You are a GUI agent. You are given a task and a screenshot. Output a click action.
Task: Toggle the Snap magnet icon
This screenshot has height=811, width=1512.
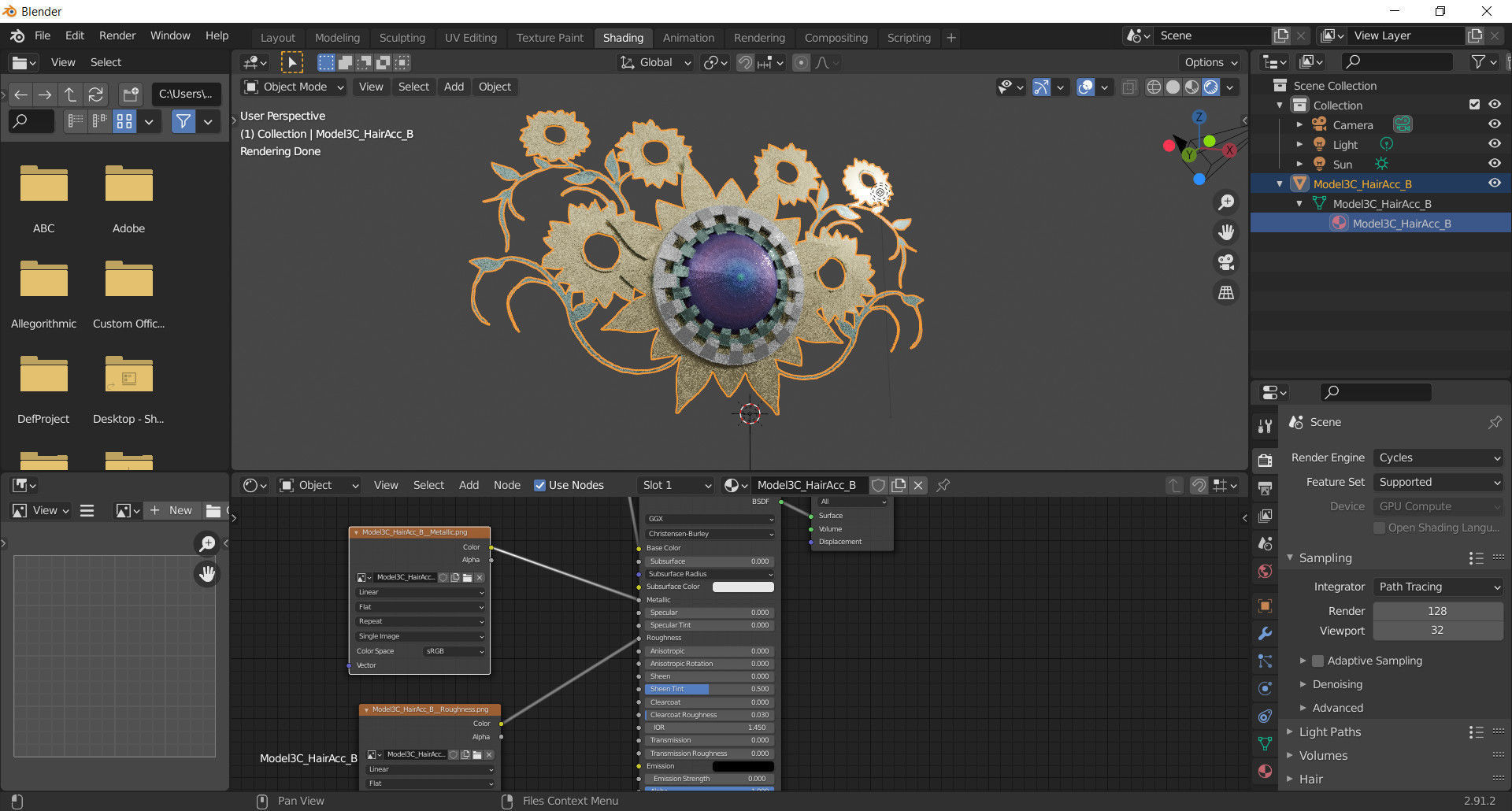pos(744,62)
